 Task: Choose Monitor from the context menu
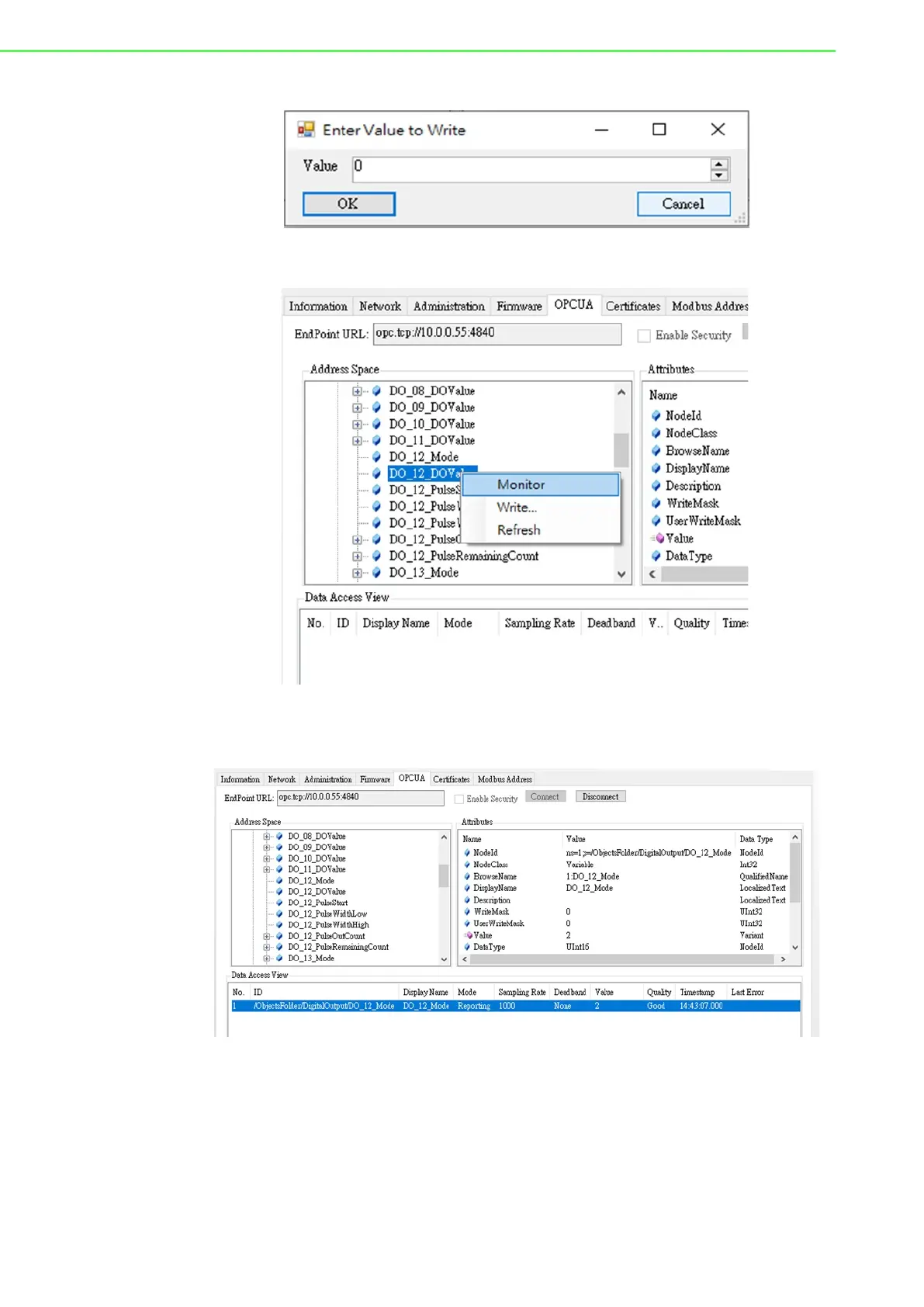(541, 485)
